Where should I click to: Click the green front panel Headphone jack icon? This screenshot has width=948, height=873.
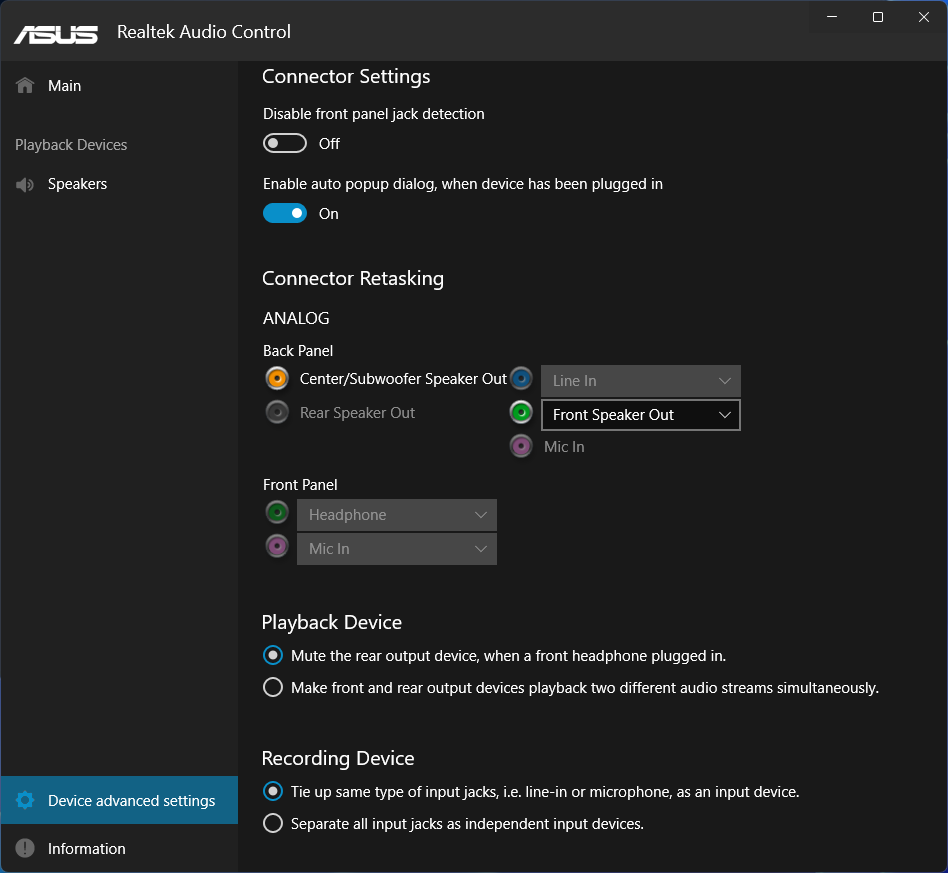coord(277,513)
